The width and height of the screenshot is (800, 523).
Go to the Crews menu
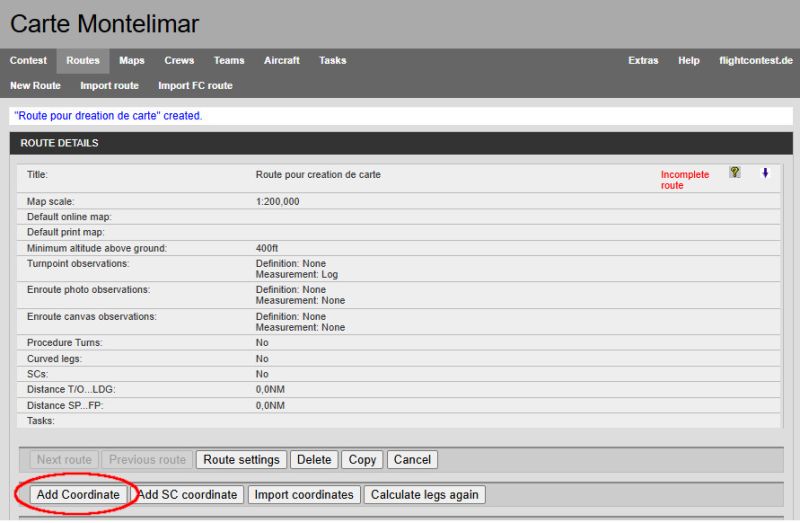pyautogui.click(x=179, y=61)
